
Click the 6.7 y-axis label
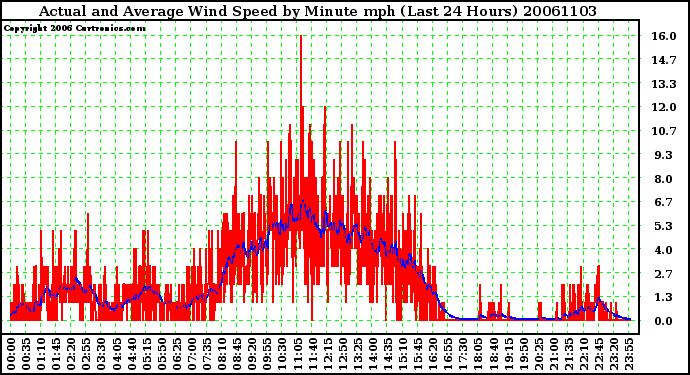tap(664, 202)
